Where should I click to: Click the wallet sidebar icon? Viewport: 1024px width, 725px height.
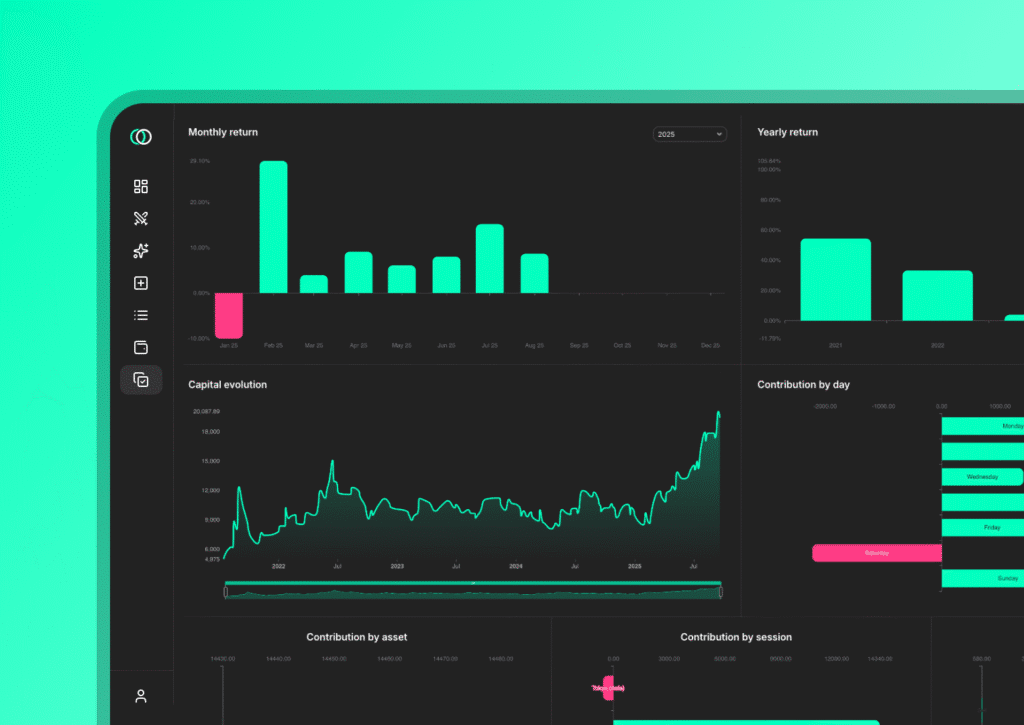(141, 347)
